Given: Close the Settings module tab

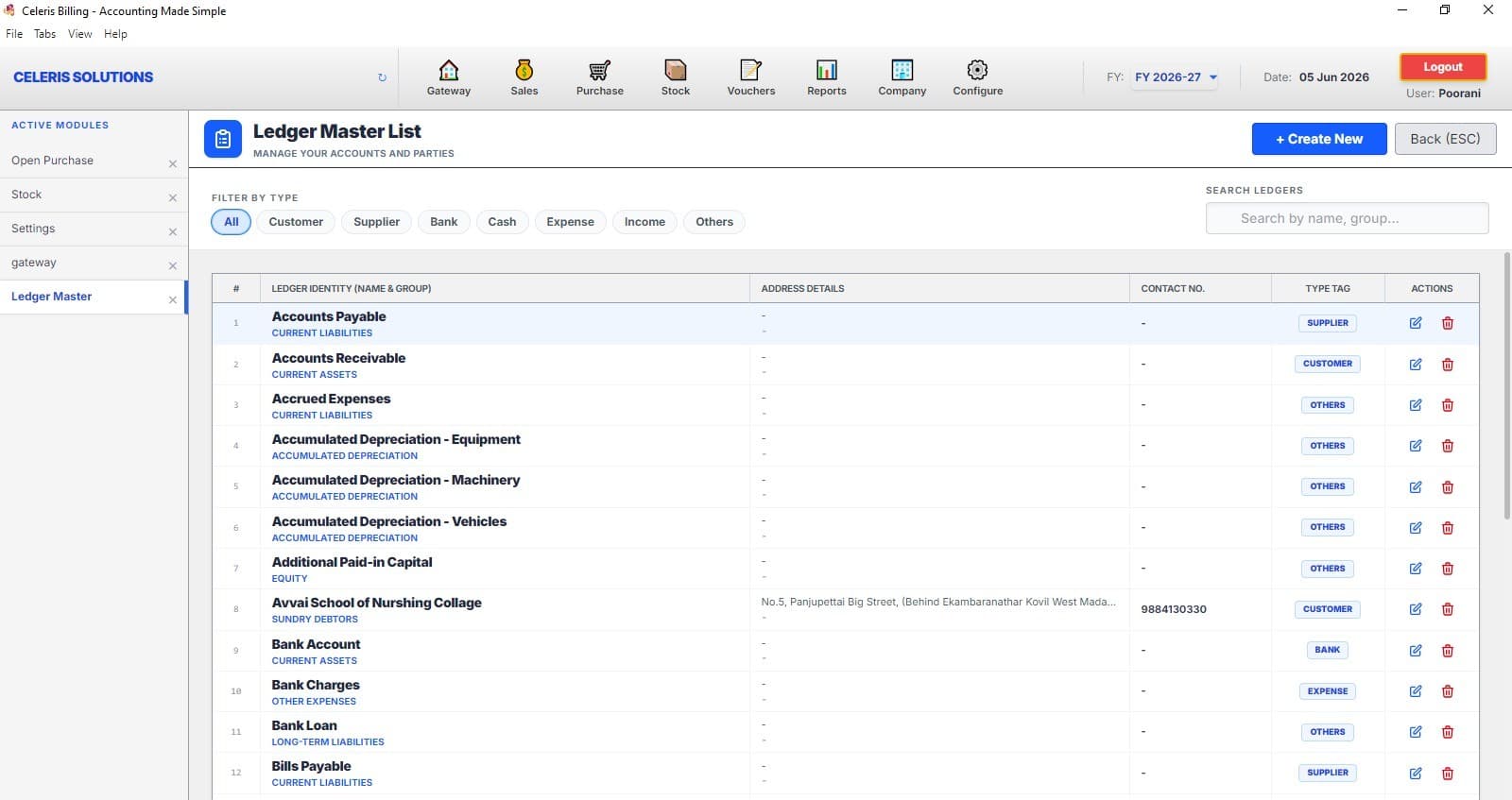Looking at the screenshot, I should point(173,231).
